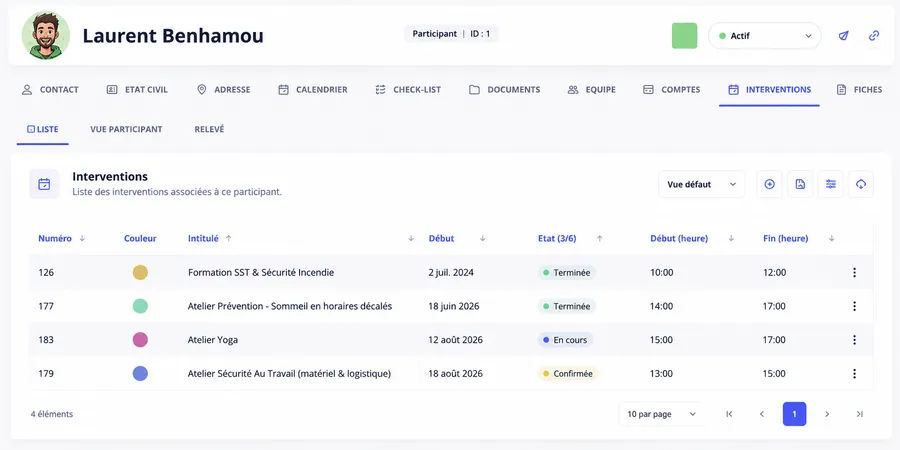
Task: Click pink color dot of Atelier Yoga
Action: (140, 340)
